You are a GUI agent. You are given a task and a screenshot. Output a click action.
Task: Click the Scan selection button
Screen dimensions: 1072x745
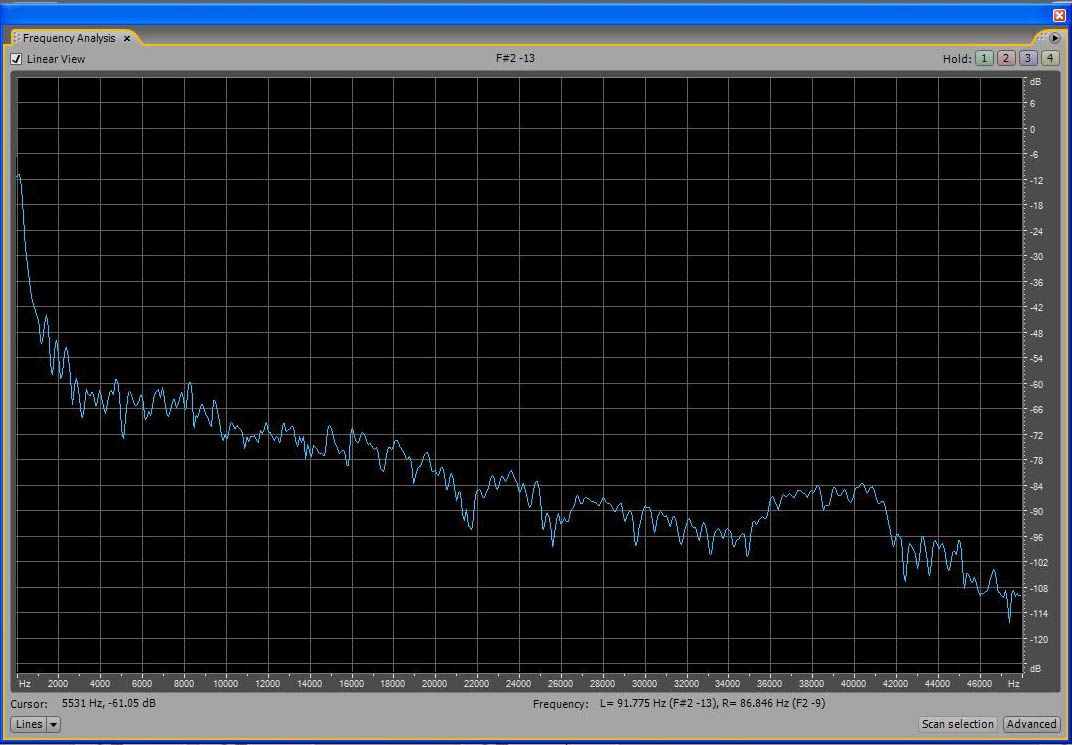coord(957,724)
